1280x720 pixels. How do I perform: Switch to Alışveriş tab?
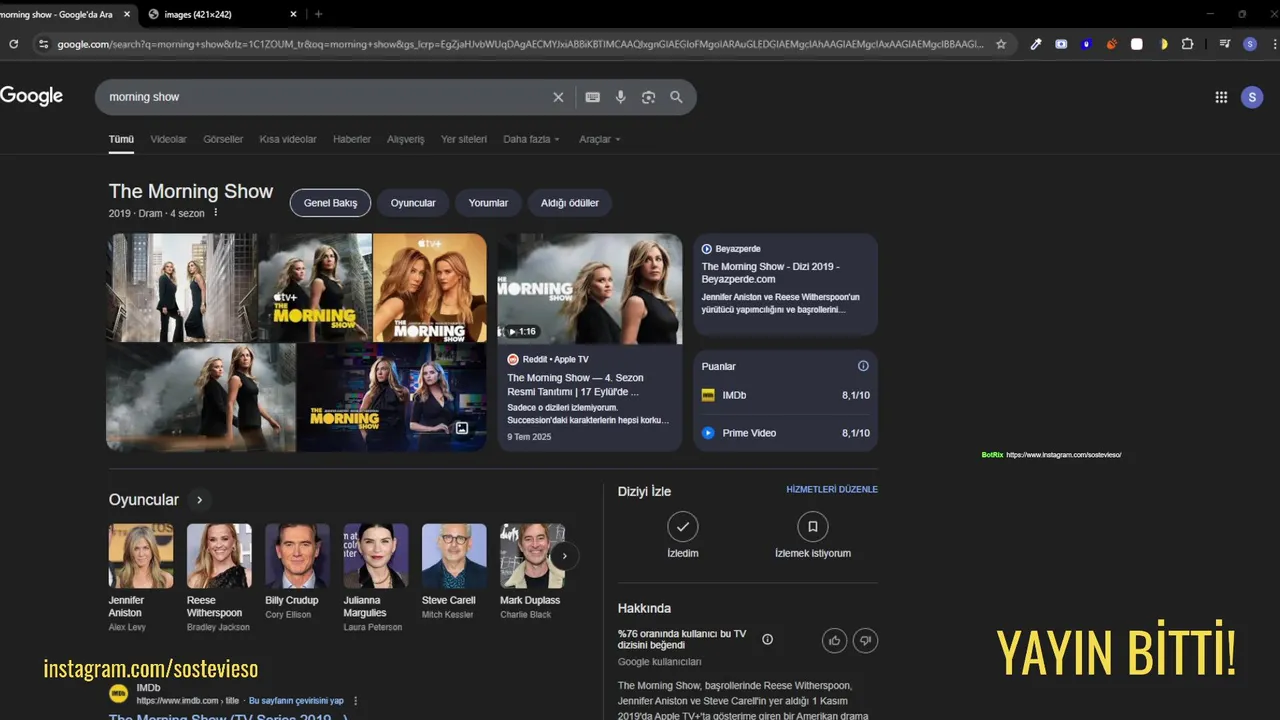[x=406, y=139]
